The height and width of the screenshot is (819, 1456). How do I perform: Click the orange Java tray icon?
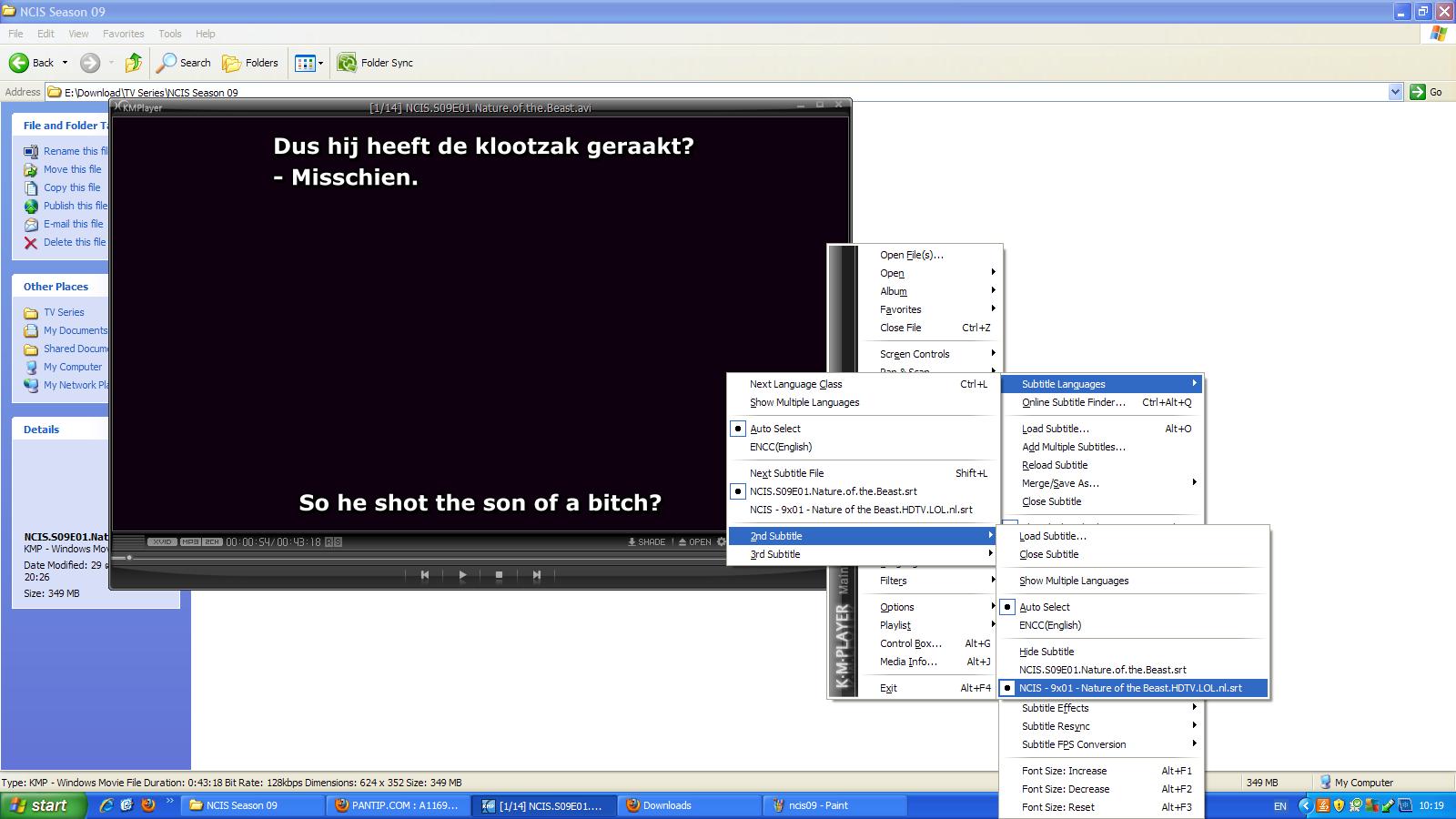[1322, 805]
